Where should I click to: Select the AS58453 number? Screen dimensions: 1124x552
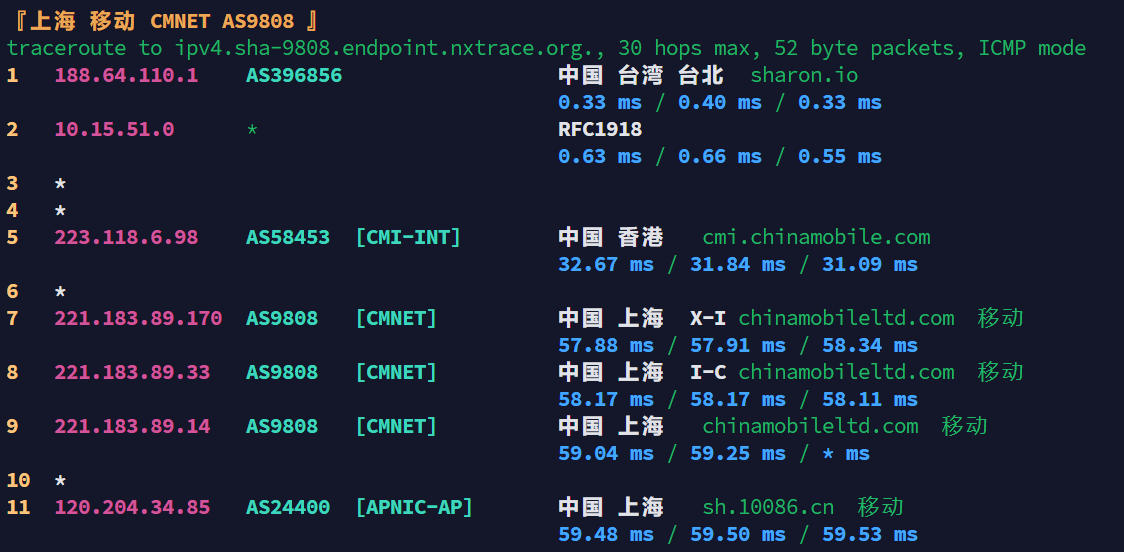point(288,237)
